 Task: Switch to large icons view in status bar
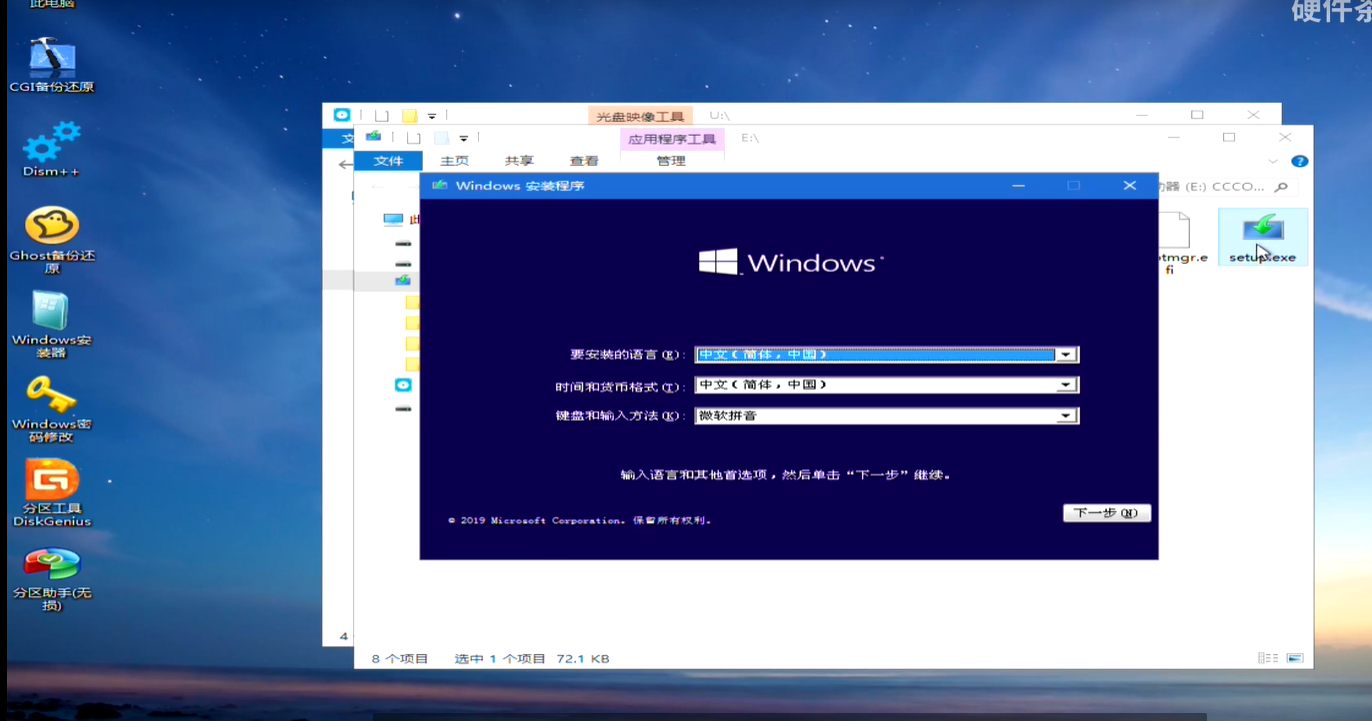pyautogui.click(x=1295, y=658)
